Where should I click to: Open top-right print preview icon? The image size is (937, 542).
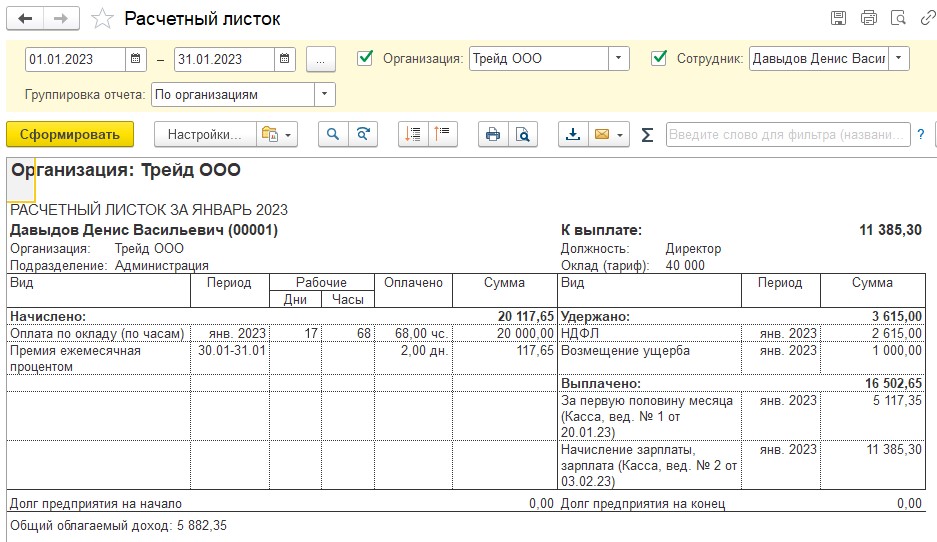[898, 19]
